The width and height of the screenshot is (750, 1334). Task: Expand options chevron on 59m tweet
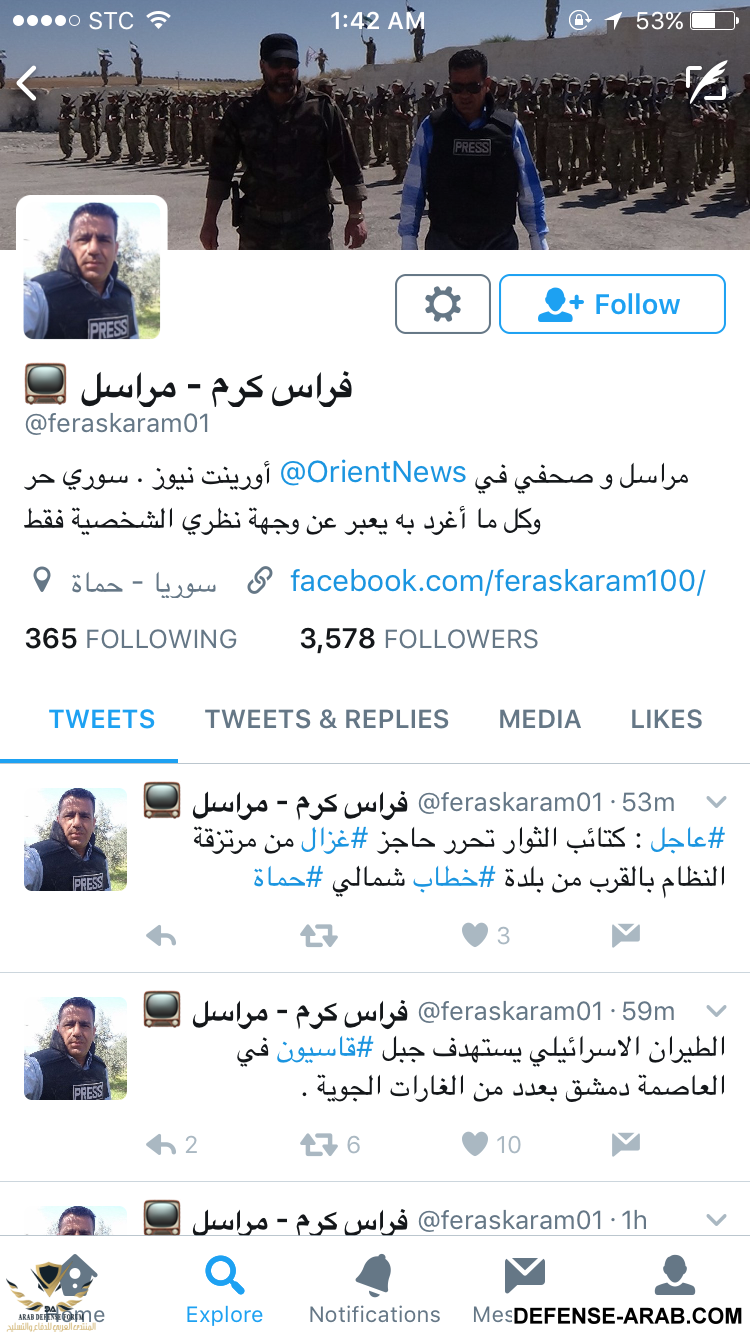pos(716,1010)
